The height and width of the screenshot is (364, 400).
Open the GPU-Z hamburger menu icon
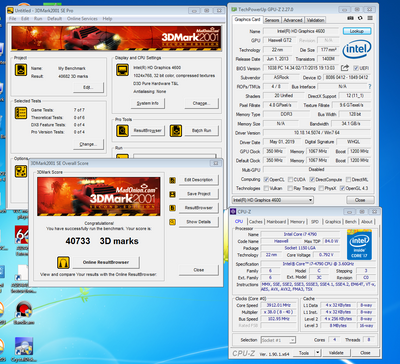coord(370,18)
